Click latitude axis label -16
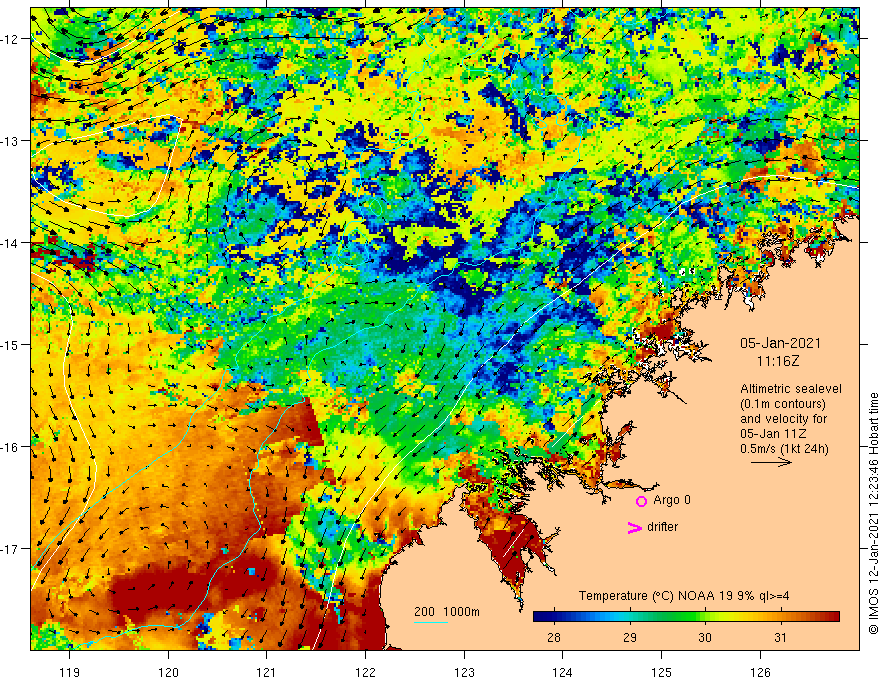The width and height of the screenshot is (880, 680). click(x=11, y=447)
